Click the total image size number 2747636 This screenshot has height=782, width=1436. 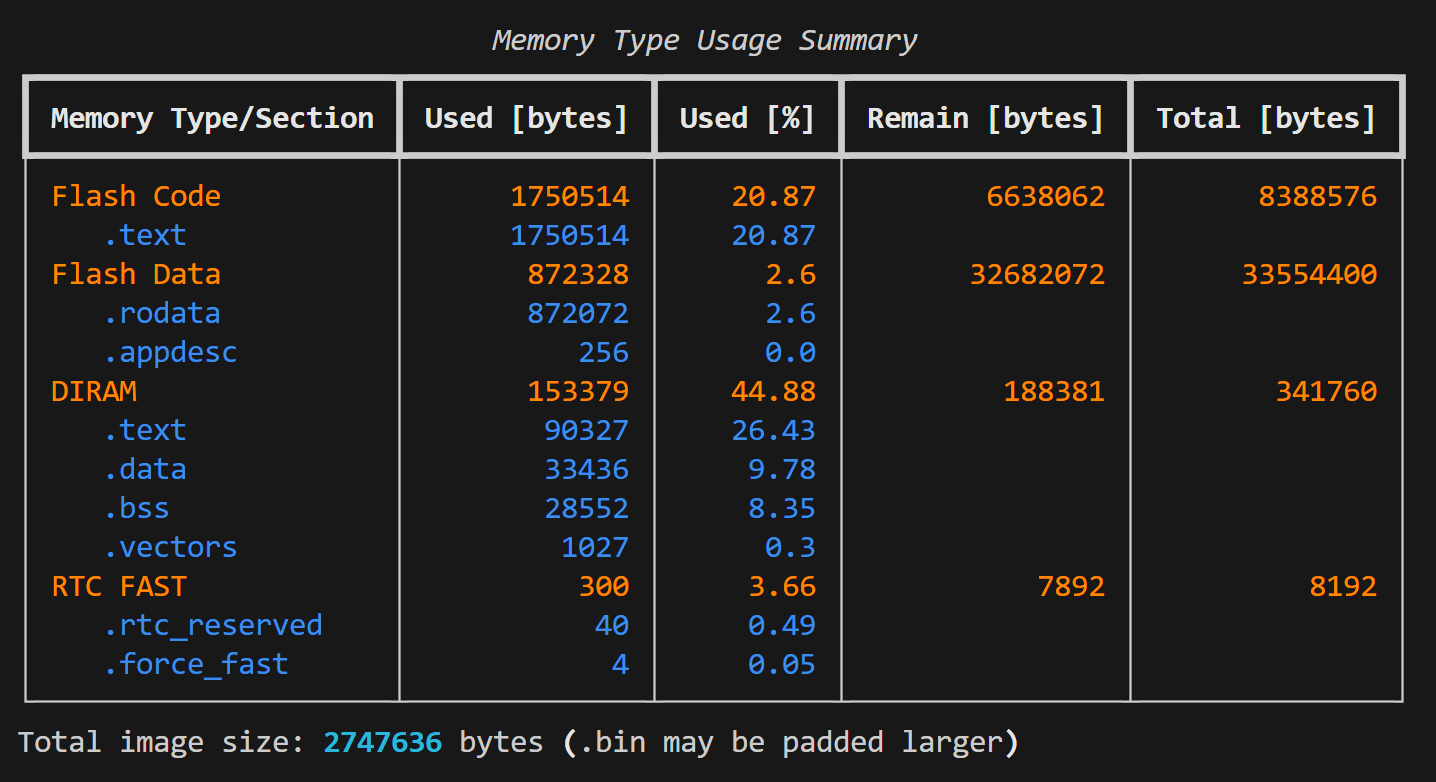(383, 742)
